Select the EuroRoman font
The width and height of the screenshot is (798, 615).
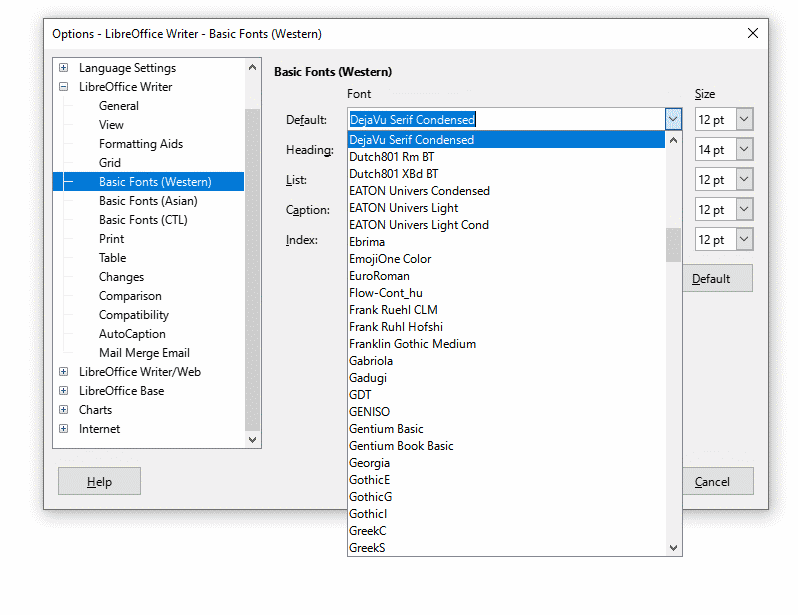click(506, 276)
